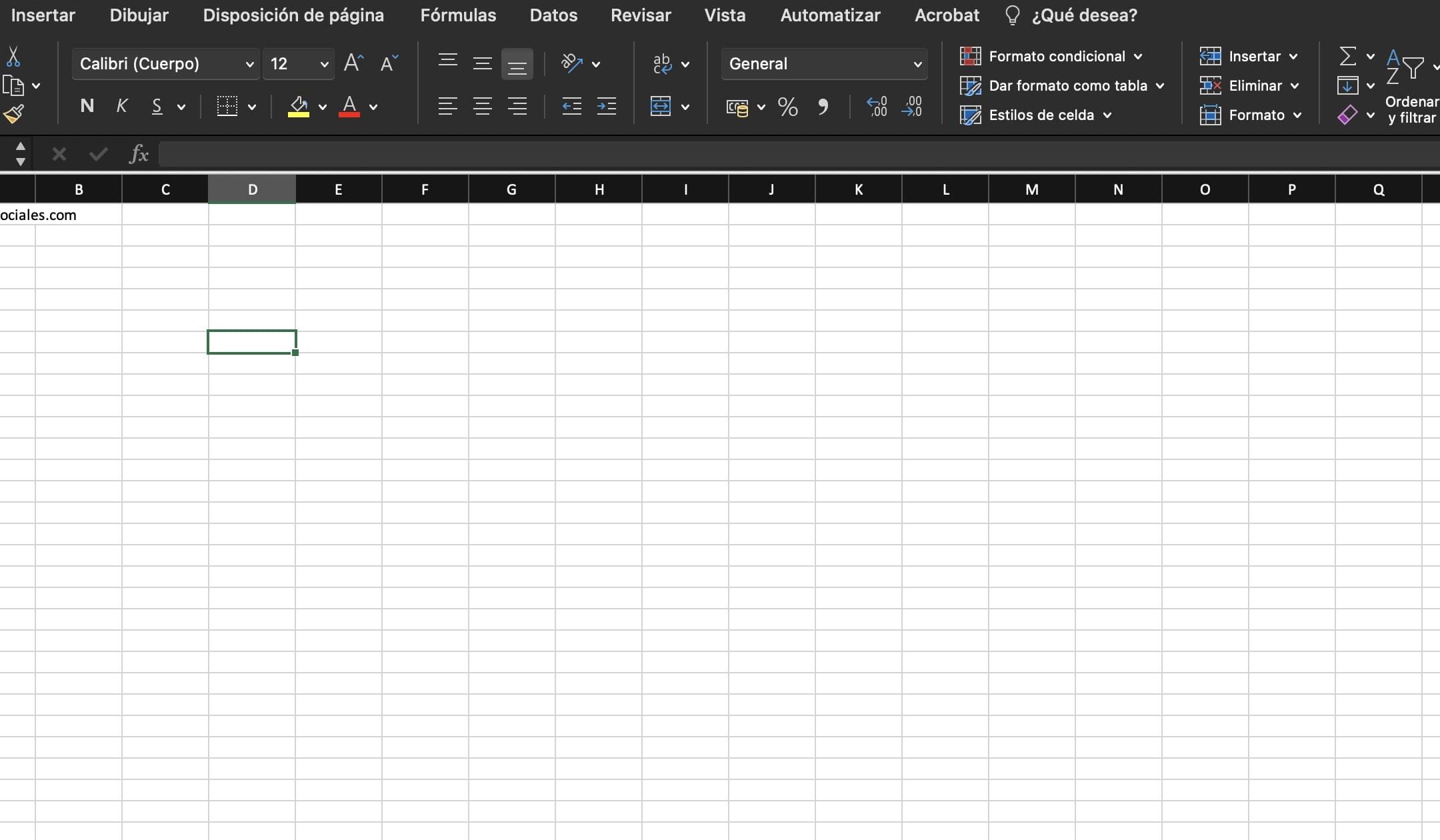Viewport: 1440px width, 840px height.
Task: Open Formato condicional menu
Action: 1051,56
